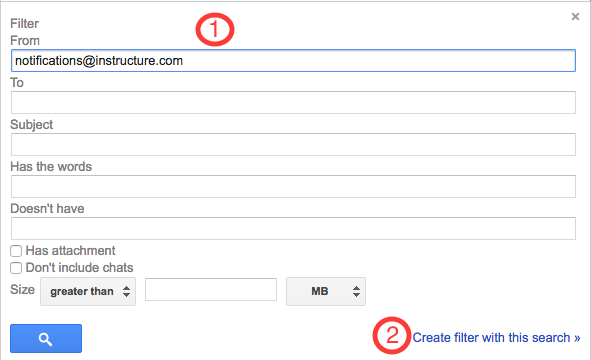Select the Subject input box

point(293,144)
